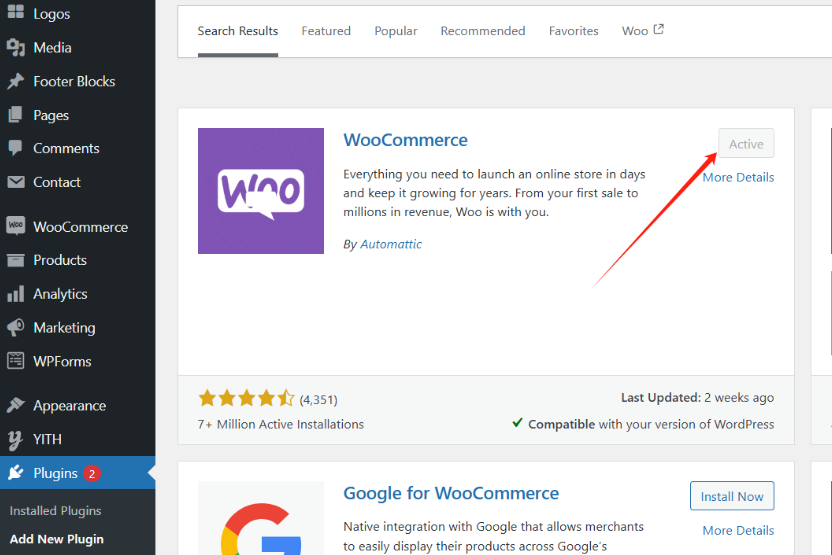Switch to the Recommended tab
Image resolution: width=832 pixels, height=555 pixels.
[x=483, y=31]
